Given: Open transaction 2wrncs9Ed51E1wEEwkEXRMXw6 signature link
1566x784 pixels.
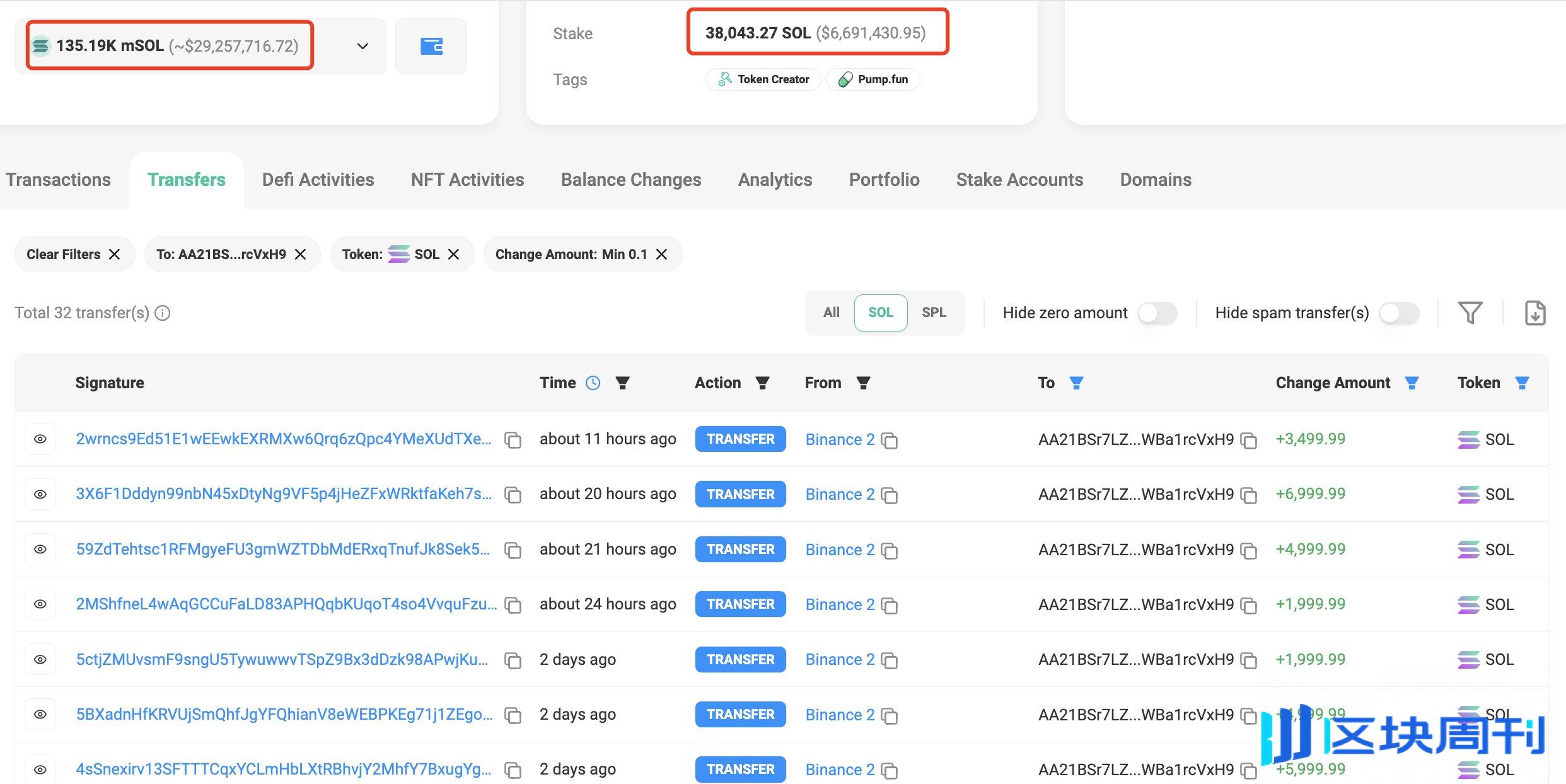Looking at the screenshot, I should click(x=284, y=439).
